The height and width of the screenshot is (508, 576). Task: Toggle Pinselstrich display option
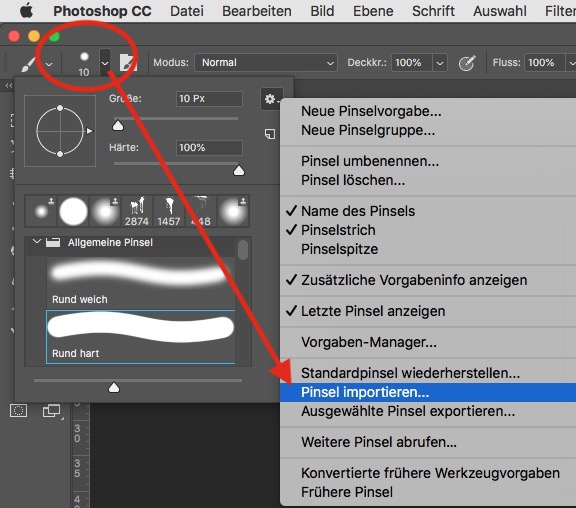[x=338, y=230]
